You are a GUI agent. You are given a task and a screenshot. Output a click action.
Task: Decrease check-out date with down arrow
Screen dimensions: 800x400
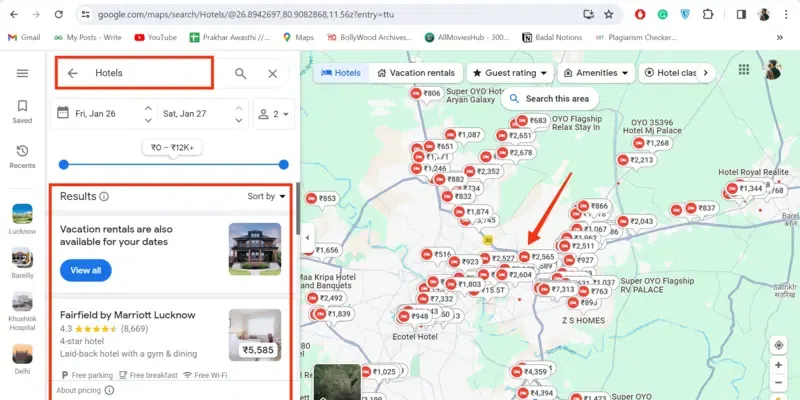(x=239, y=120)
